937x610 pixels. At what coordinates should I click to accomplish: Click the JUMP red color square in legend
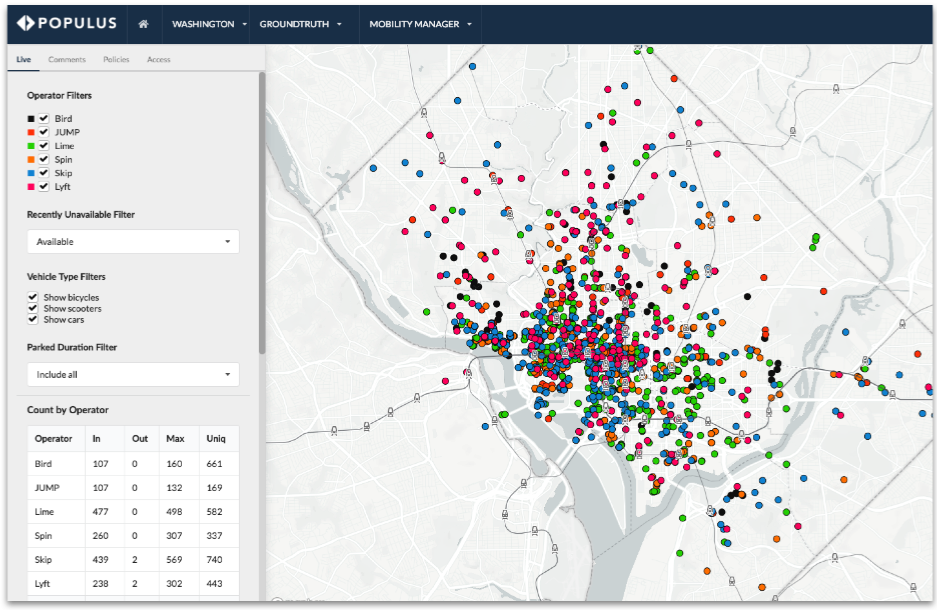click(31, 131)
